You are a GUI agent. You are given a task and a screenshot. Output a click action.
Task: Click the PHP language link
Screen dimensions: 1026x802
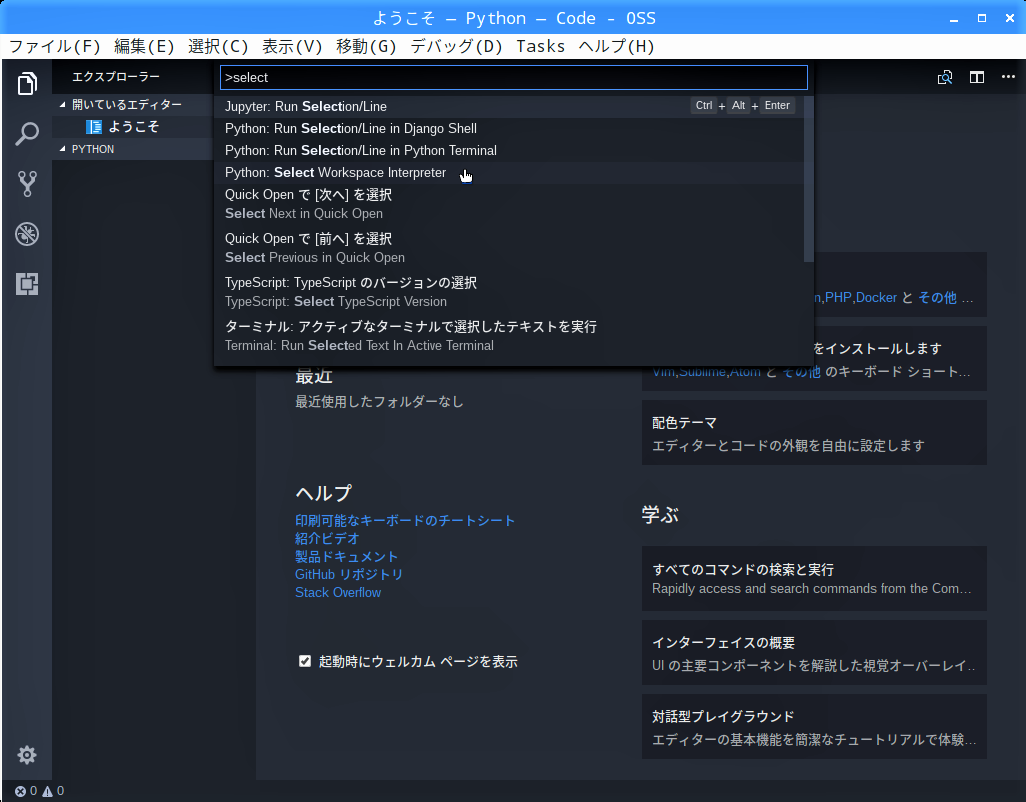tap(838, 298)
